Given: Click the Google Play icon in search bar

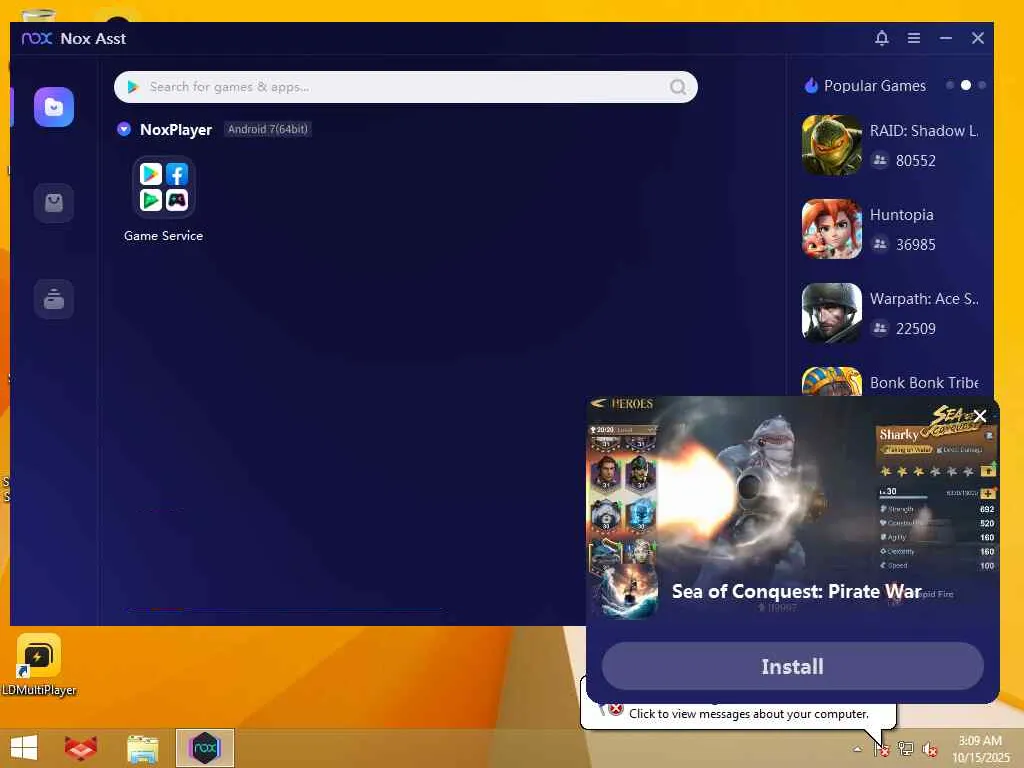Looking at the screenshot, I should tap(133, 87).
